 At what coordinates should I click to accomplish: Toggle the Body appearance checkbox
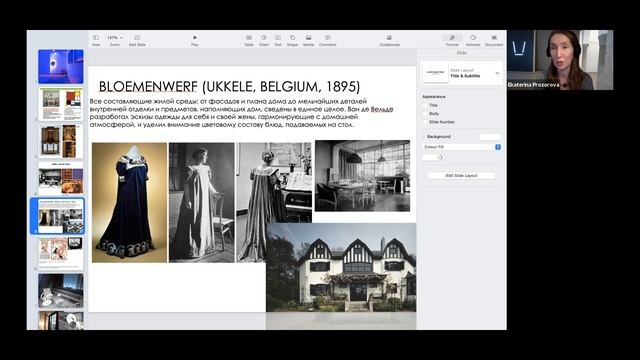coord(425,113)
